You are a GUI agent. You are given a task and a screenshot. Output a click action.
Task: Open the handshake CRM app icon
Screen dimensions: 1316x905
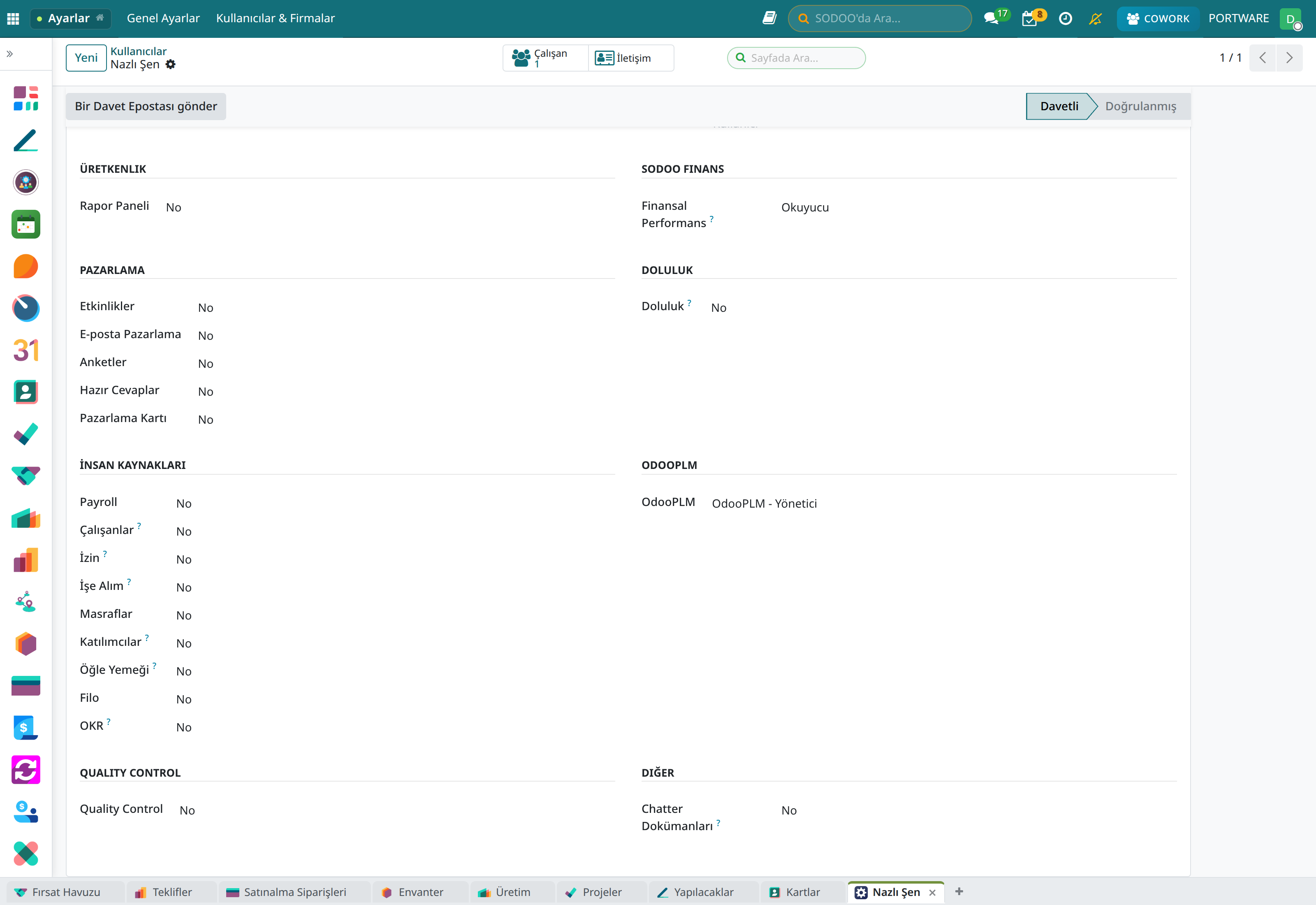point(25,476)
